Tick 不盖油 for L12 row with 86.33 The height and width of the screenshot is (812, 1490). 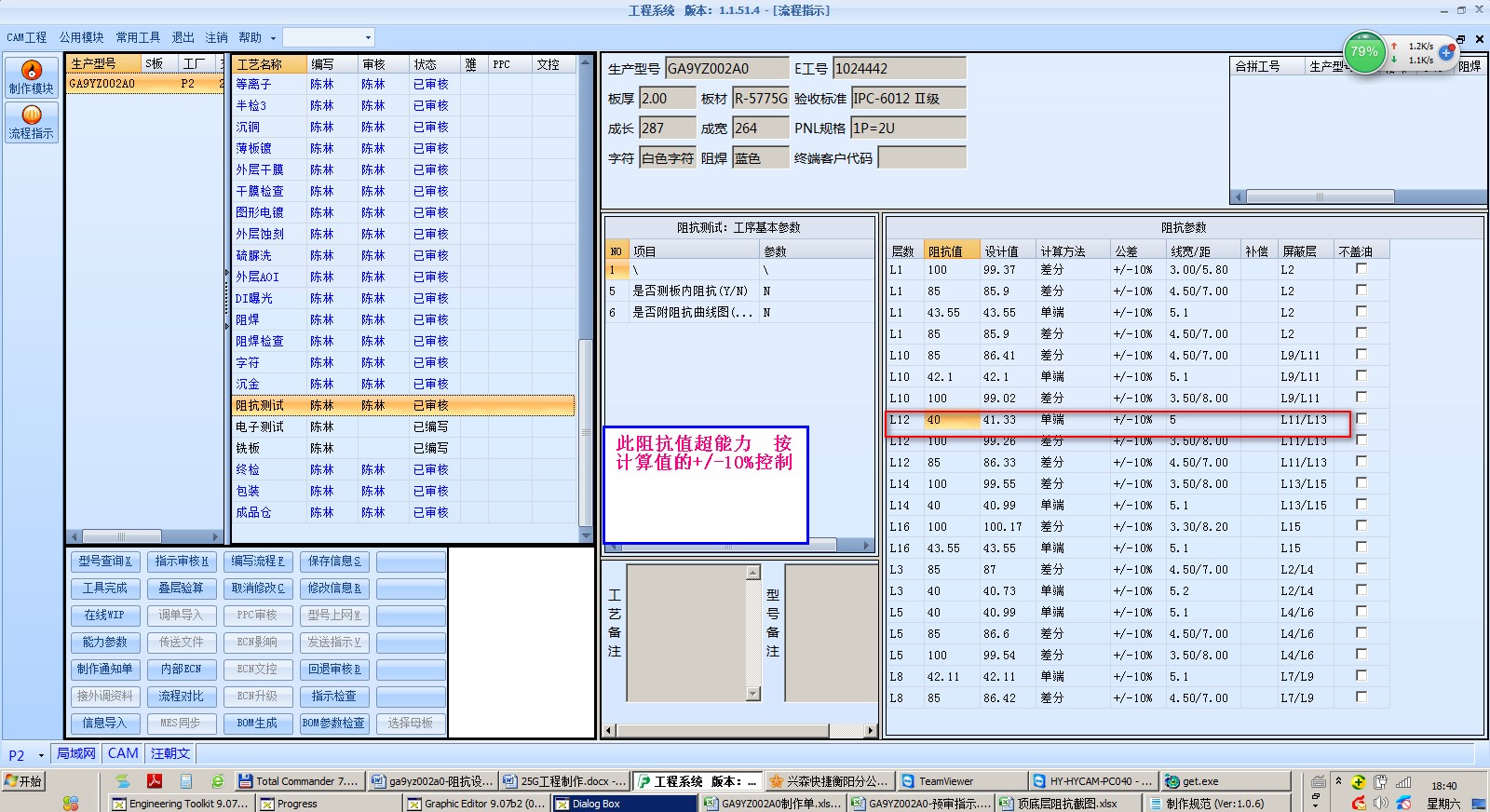1361,461
